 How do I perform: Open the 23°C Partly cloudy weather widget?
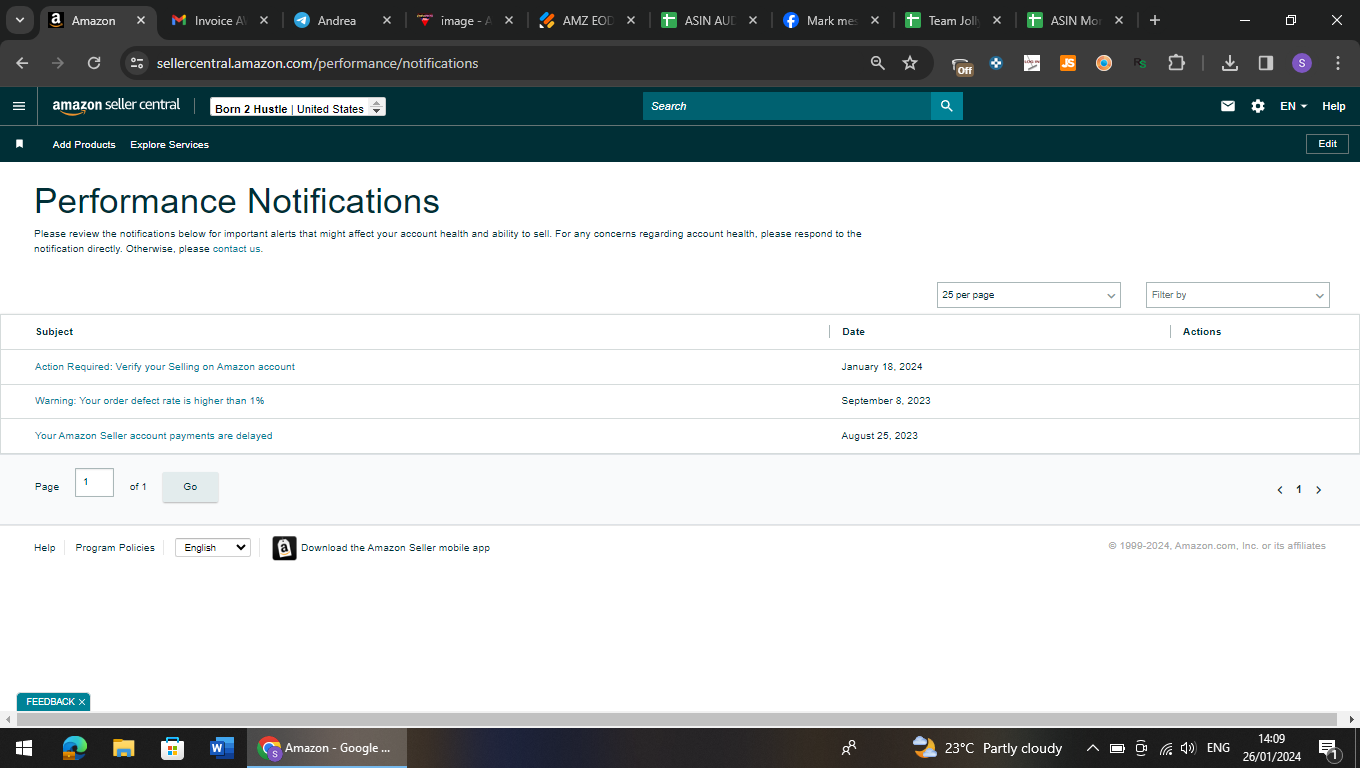[x=987, y=748]
